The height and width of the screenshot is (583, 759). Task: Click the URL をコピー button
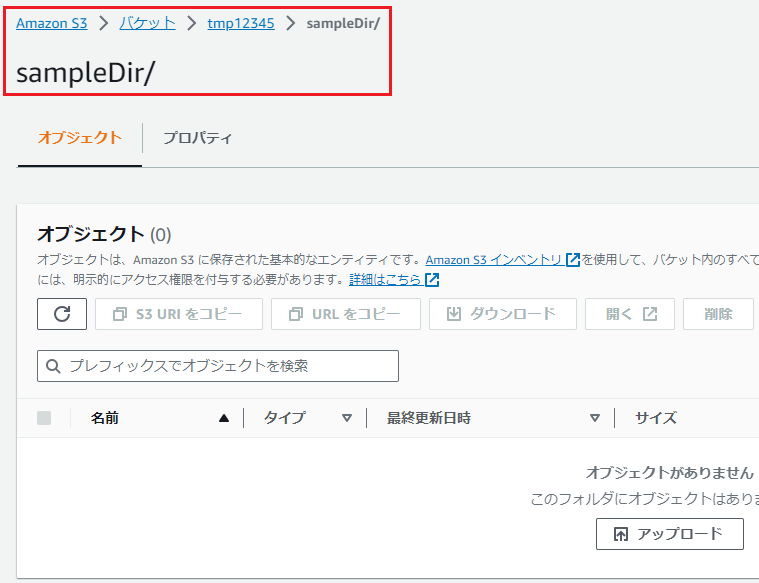pos(346,314)
